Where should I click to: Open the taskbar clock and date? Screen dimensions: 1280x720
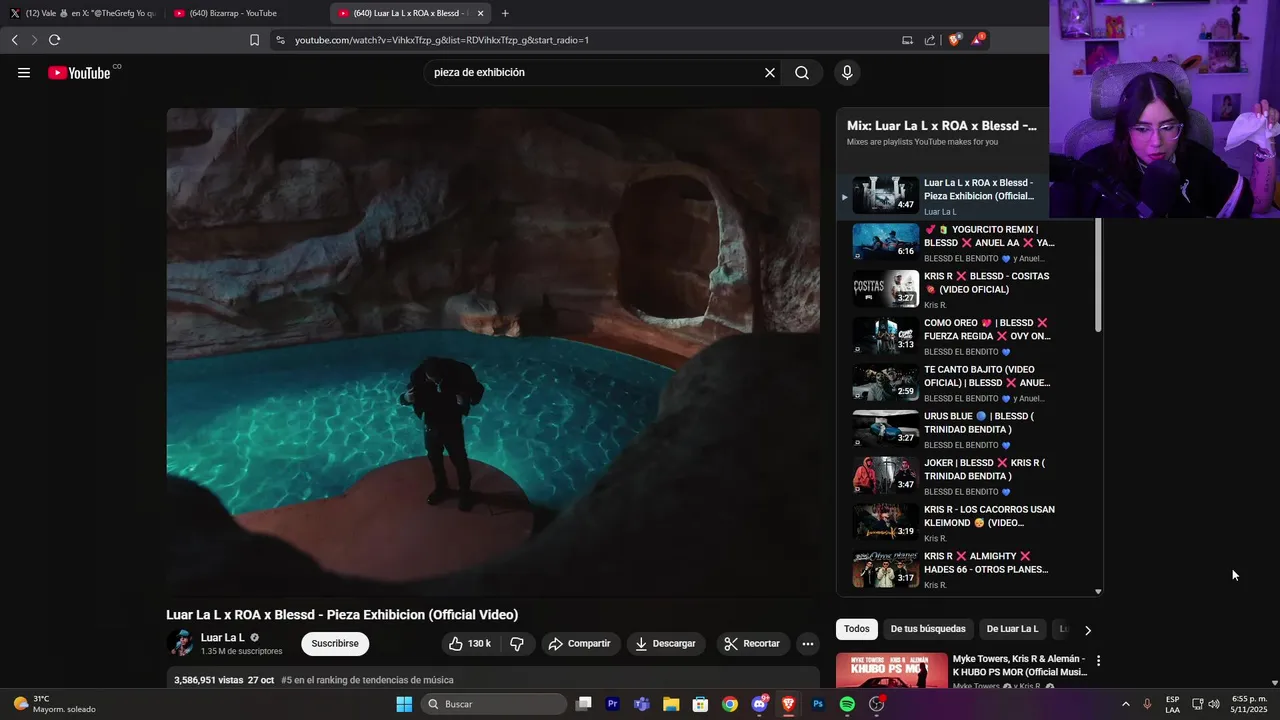click(1249, 704)
